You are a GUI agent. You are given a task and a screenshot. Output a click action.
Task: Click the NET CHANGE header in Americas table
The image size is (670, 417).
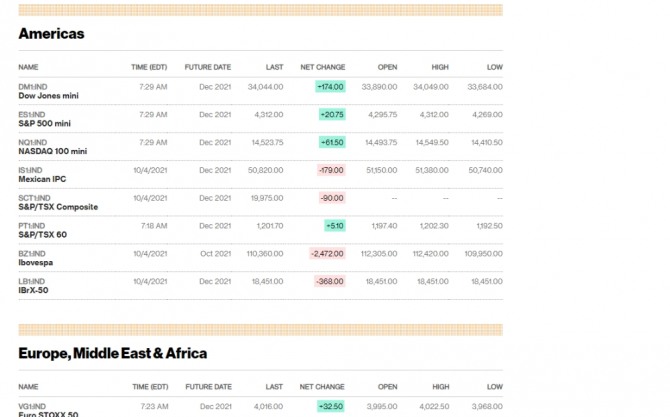(x=321, y=67)
